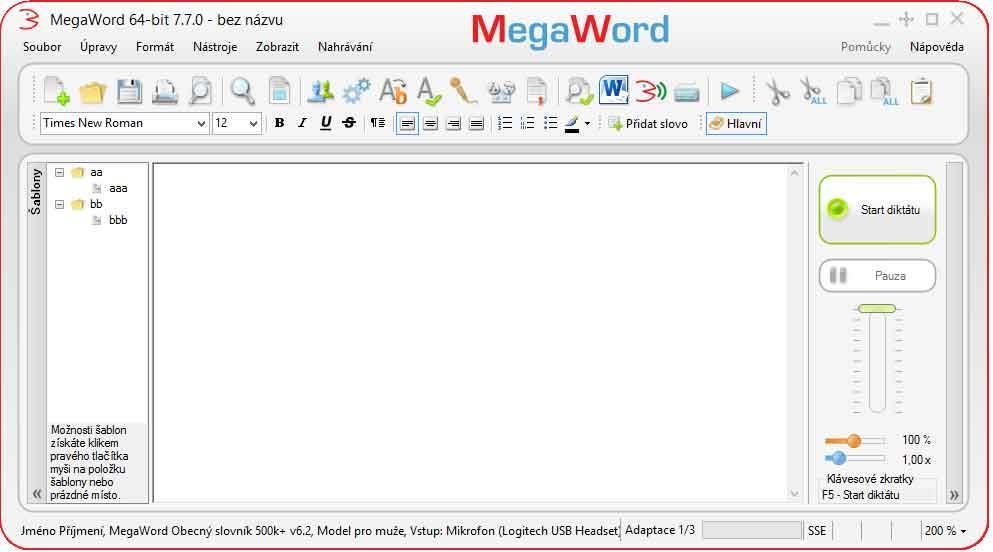
Task: Click the red MegaWord voice icon with sound waves
Action: point(650,92)
